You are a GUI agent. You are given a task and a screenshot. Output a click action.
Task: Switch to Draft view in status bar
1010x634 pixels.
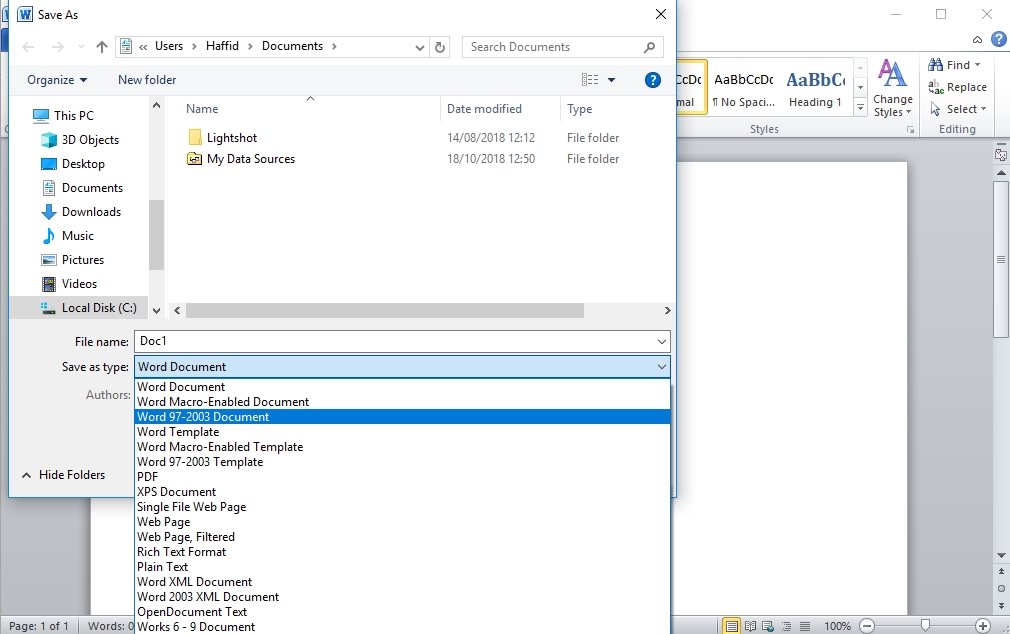tap(805, 626)
